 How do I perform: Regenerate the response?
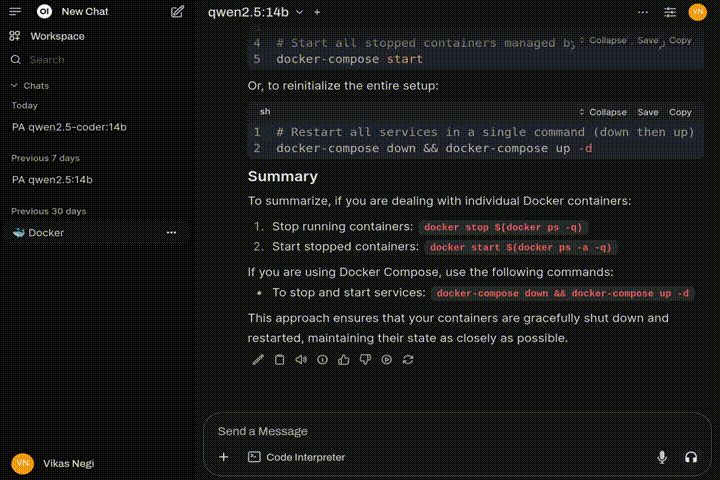(408, 360)
